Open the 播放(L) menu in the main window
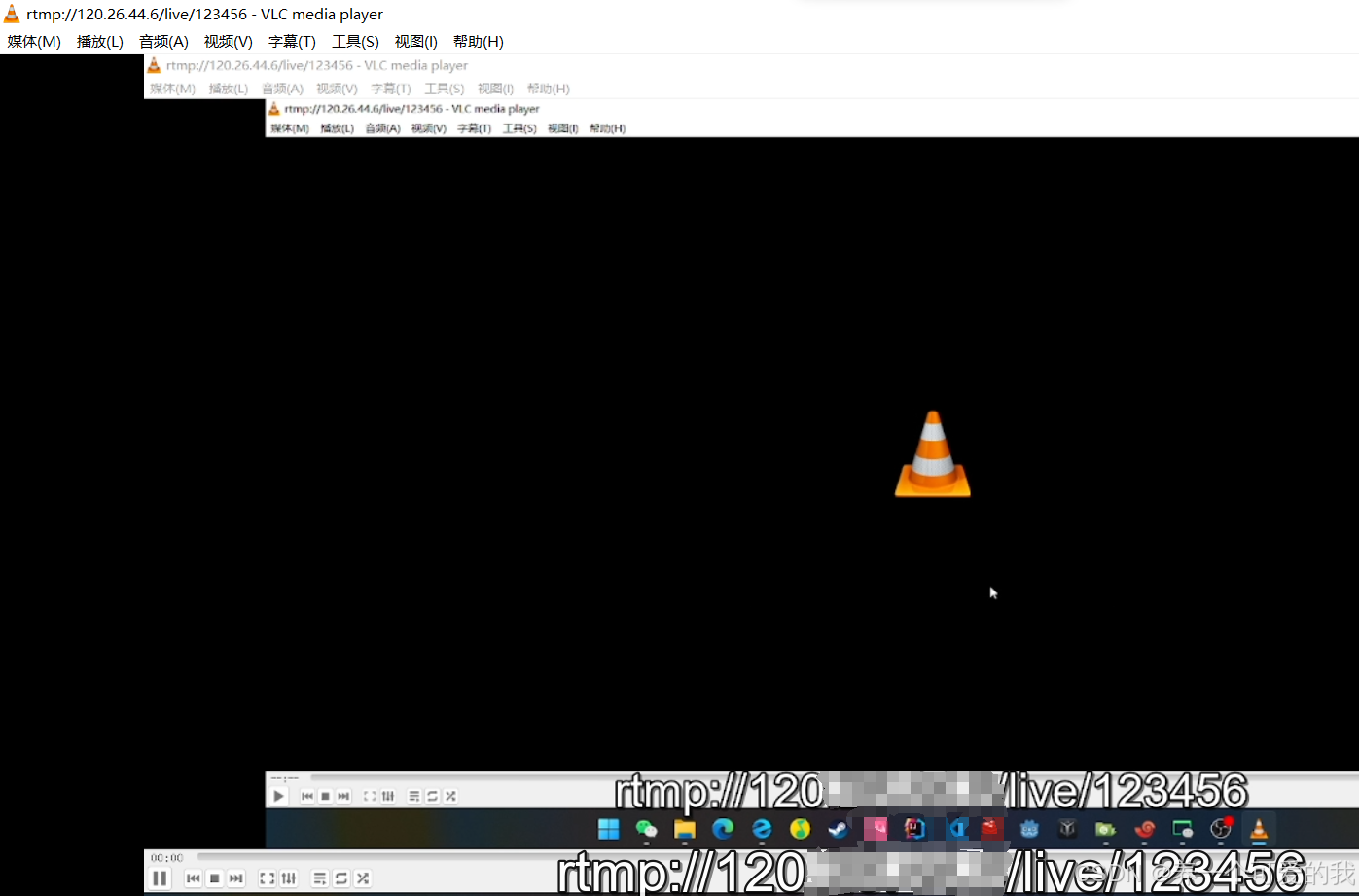1359x896 pixels. coord(100,41)
